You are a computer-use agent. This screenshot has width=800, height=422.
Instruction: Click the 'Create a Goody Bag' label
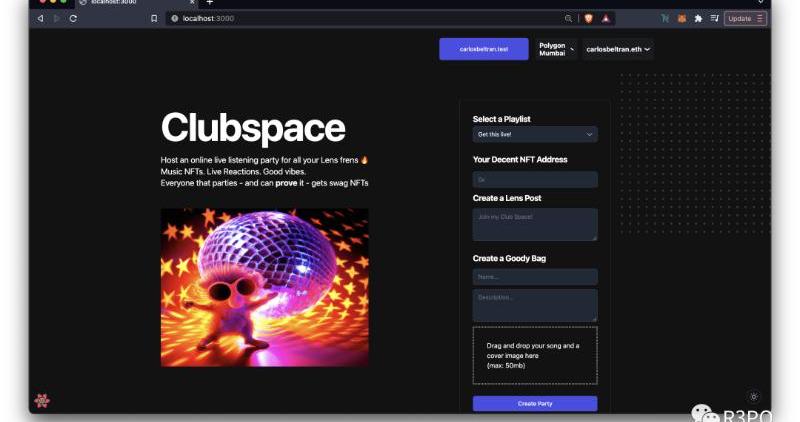point(509,259)
